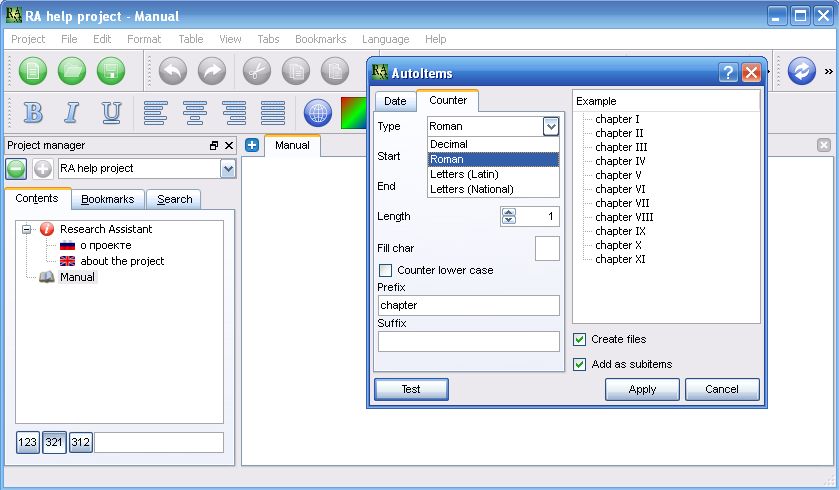Click the Redo arrow toolbar icon
The height and width of the screenshot is (490, 839).
212,71
